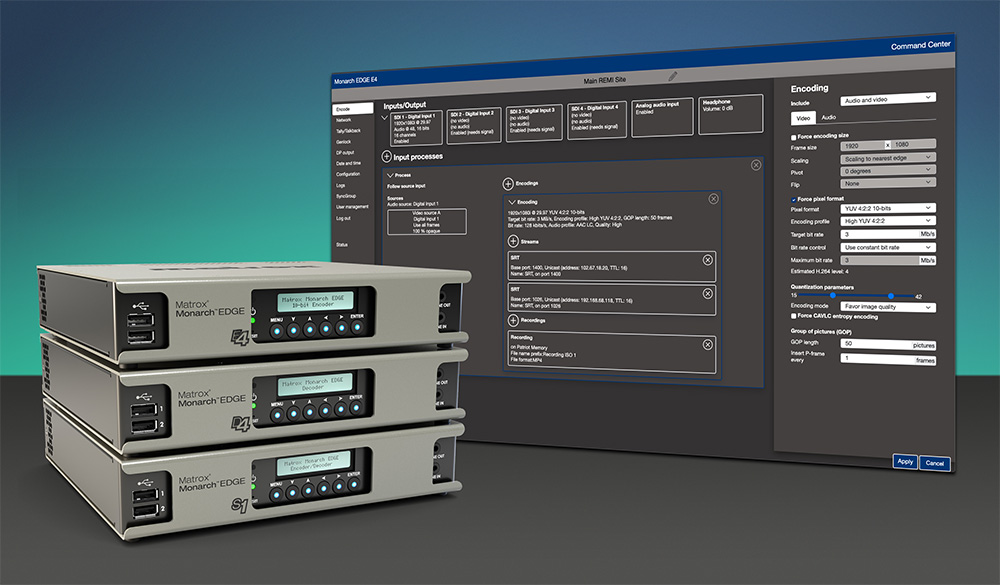Switch to the Audio tab
The image size is (1000, 585).
(x=828, y=117)
